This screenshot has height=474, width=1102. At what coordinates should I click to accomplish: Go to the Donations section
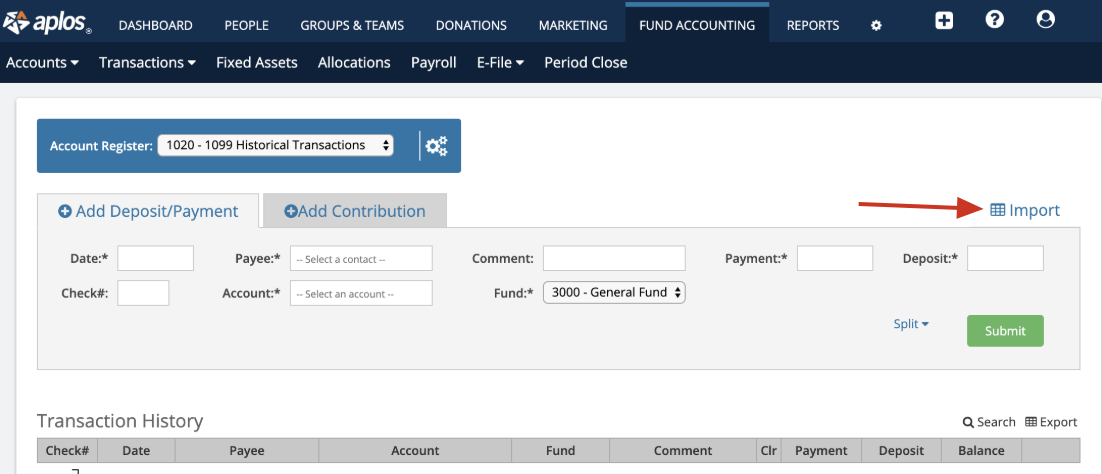pyautogui.click(x=472, y=25)
